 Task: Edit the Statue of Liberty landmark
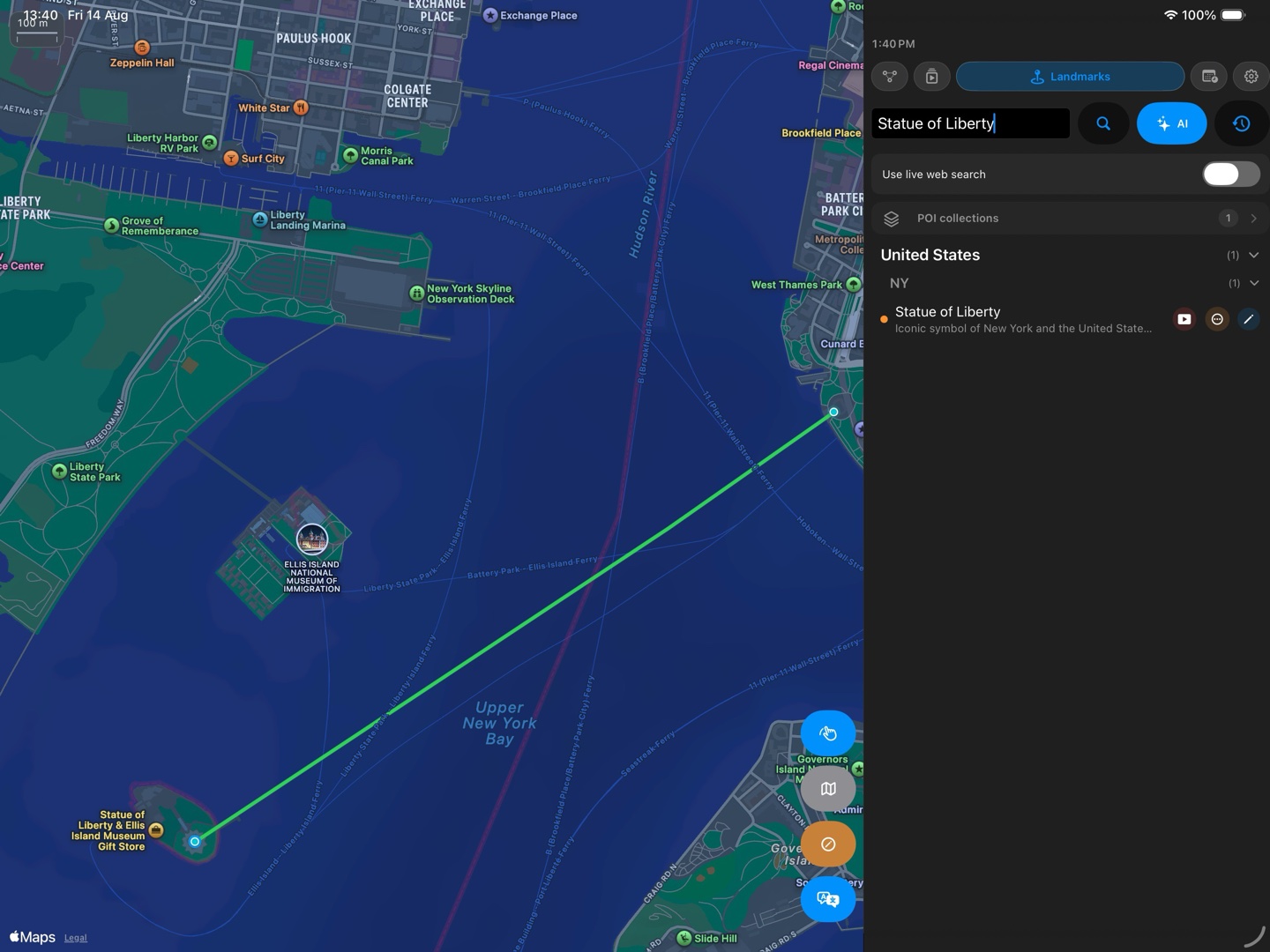1248,319
